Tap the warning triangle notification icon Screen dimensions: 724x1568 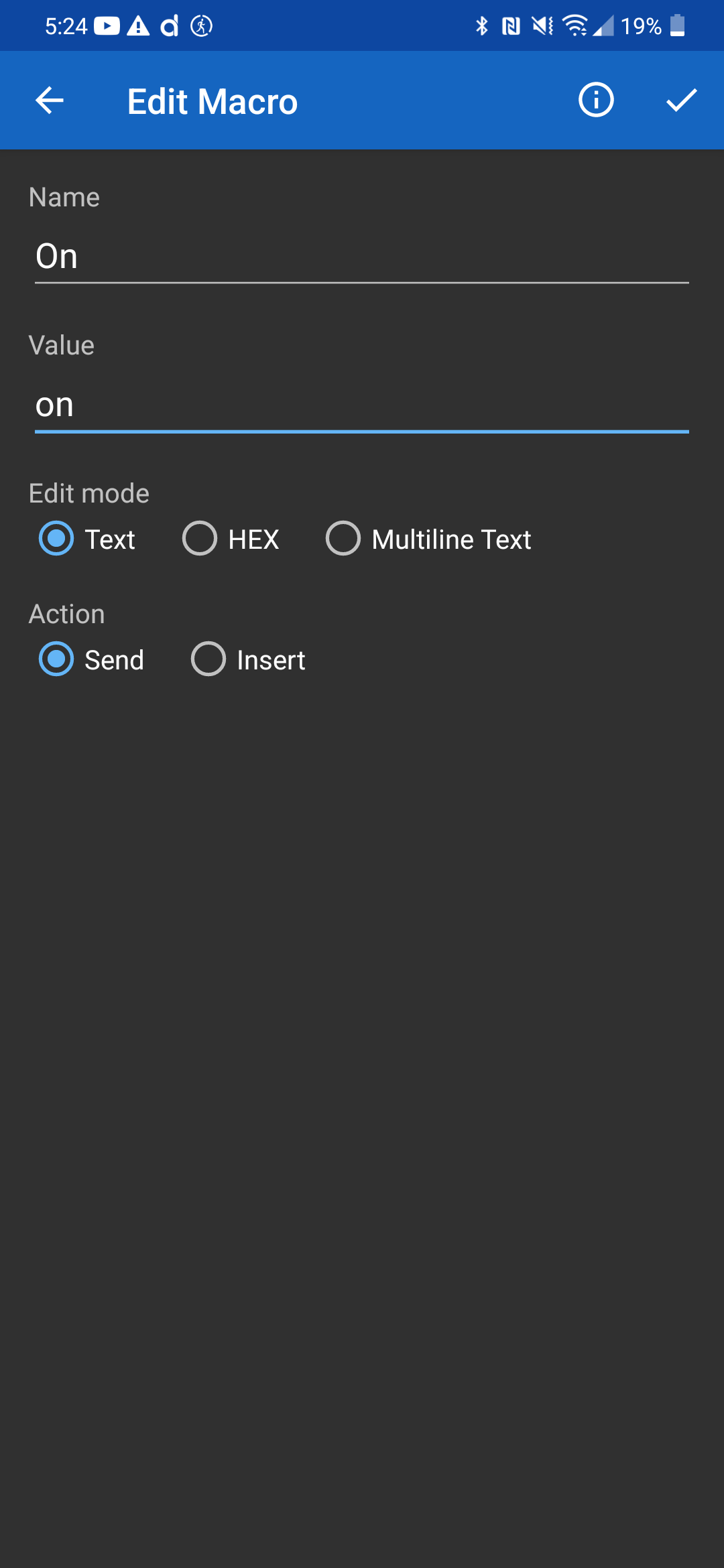pyautogui.click(x=139, y=26)
